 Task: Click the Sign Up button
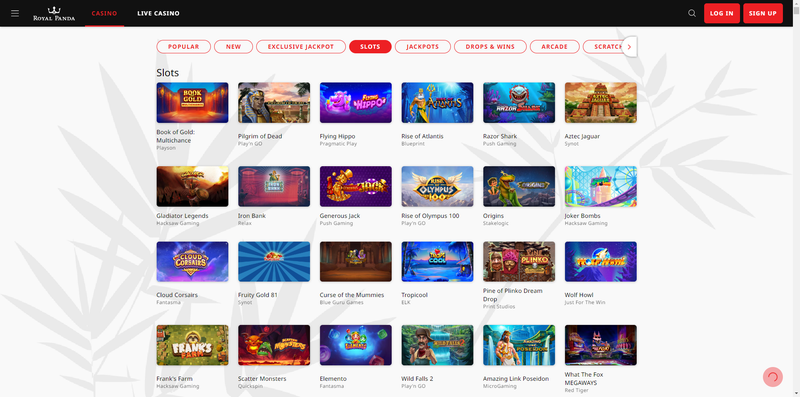click(763, 13)
